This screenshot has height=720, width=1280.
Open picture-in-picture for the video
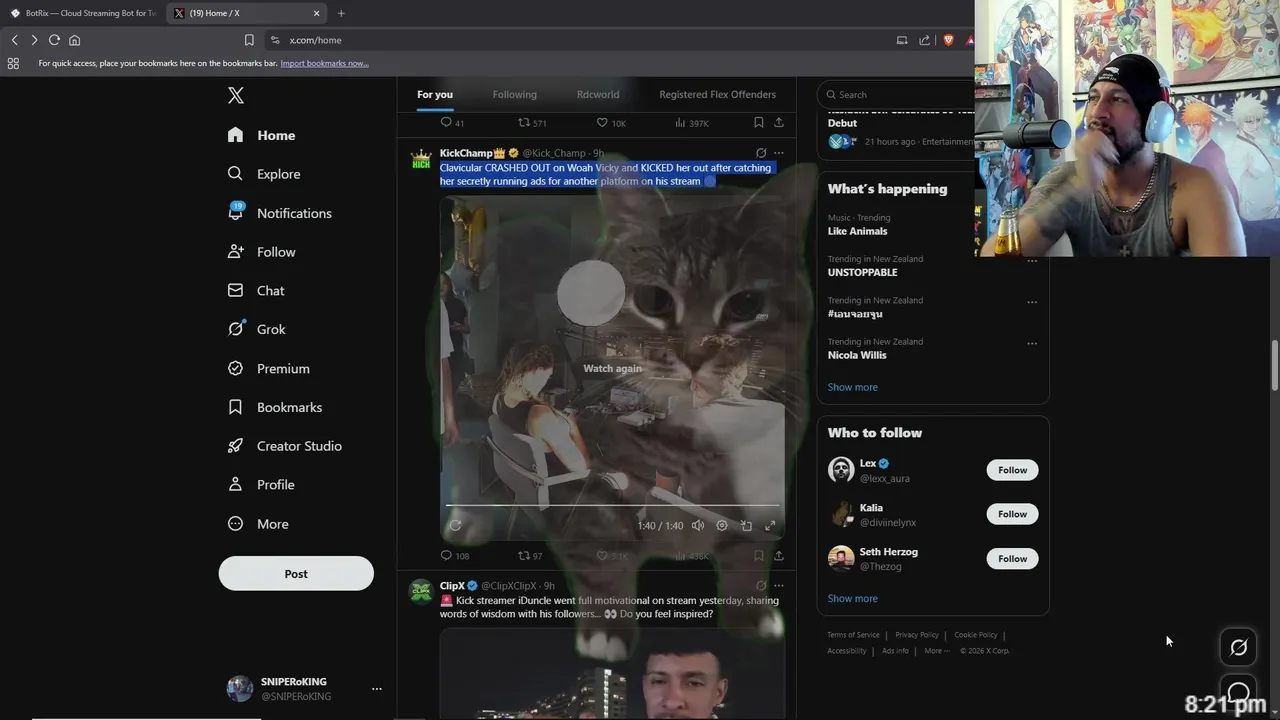tap(746, 525)
